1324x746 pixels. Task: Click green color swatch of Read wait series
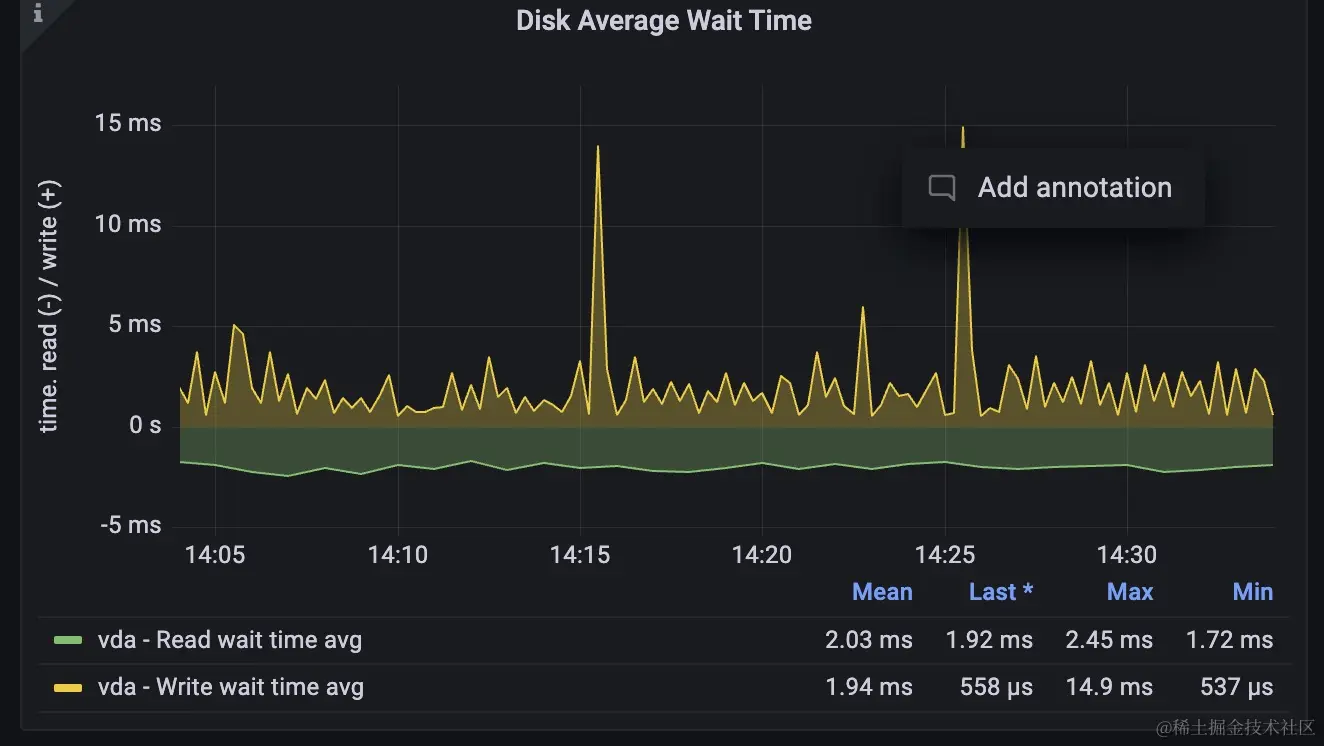pyautogui.click(x=68, y=640)
